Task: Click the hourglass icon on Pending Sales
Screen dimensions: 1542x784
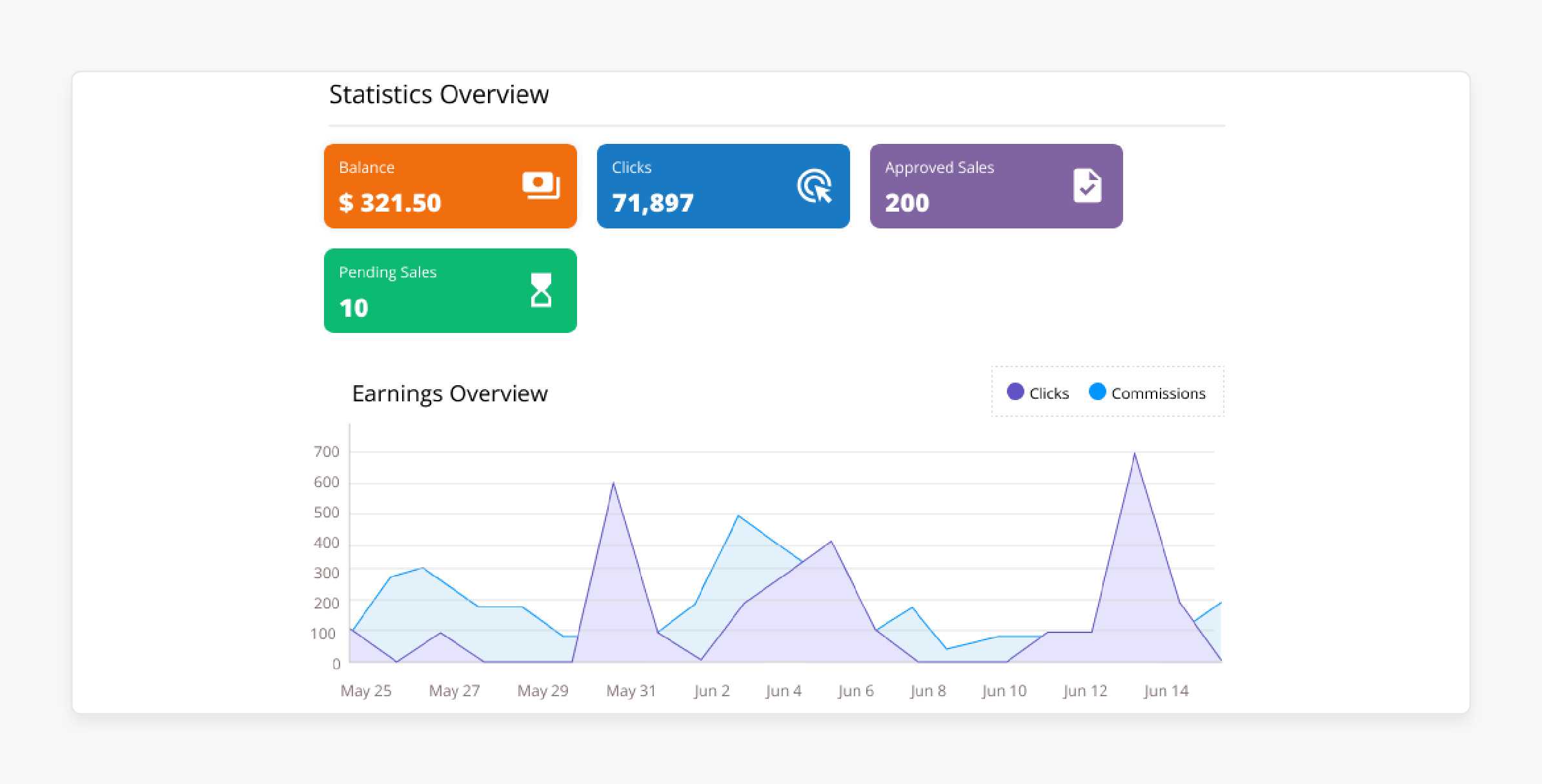Action: (x=541, y=290)
